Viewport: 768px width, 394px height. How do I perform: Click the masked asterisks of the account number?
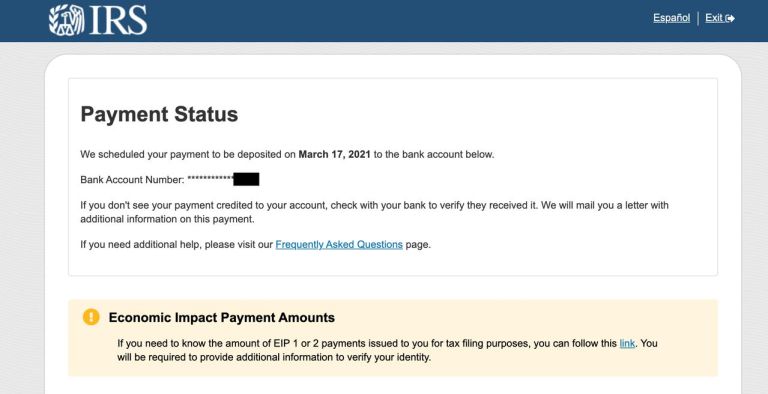[x=211, y=178]
